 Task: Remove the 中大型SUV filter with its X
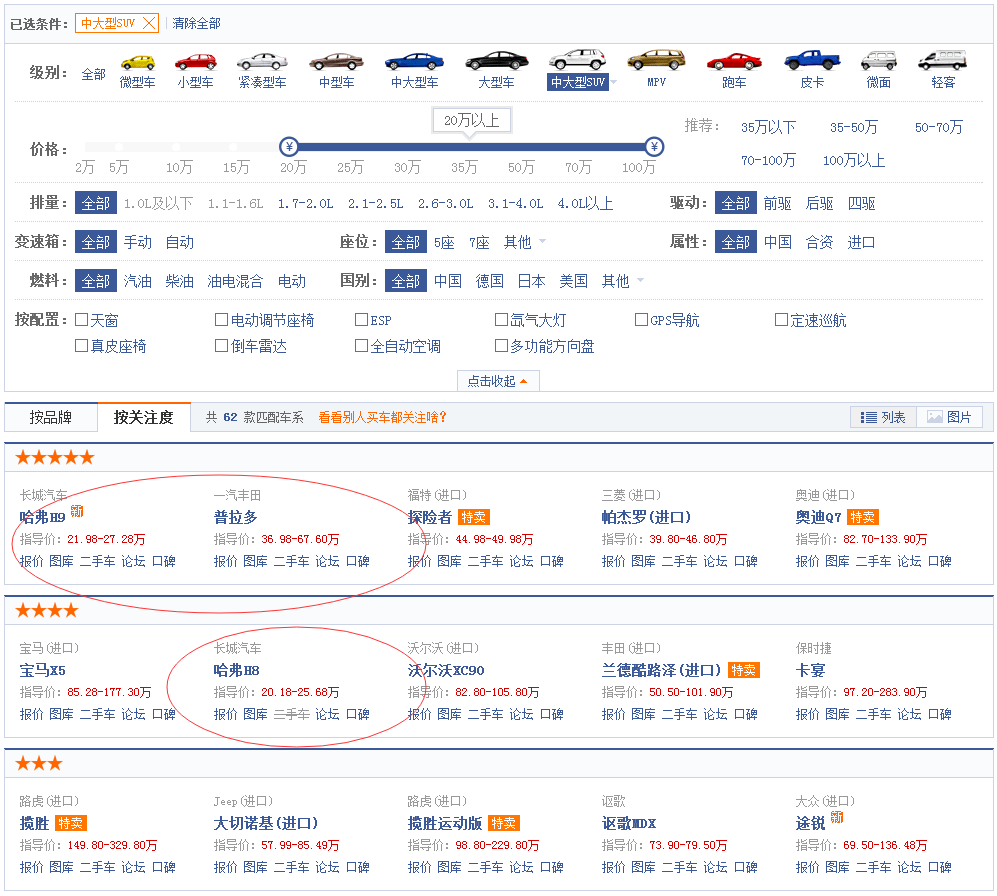pyautogui.click(x=149, y=24)
